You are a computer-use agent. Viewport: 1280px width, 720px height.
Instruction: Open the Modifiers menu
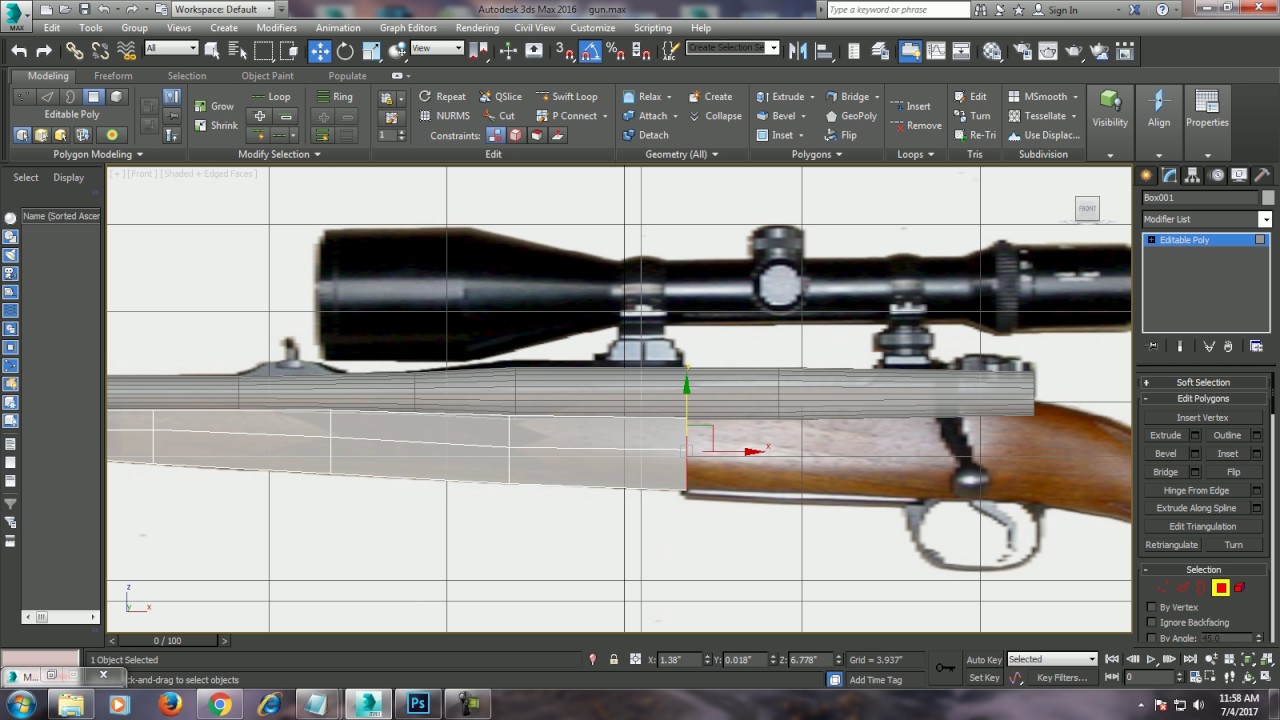pos(276,28)
